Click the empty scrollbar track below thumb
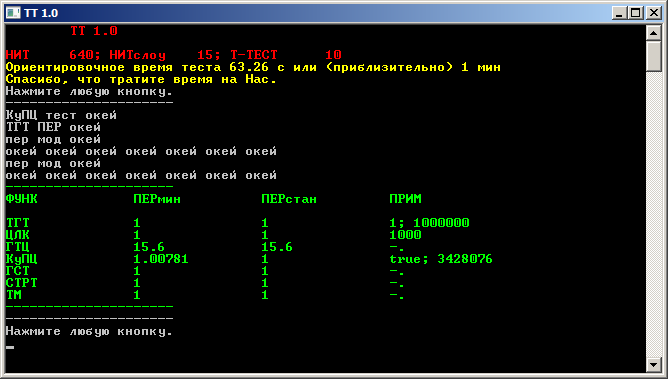 pyautogui.click(x=654, y=213)
